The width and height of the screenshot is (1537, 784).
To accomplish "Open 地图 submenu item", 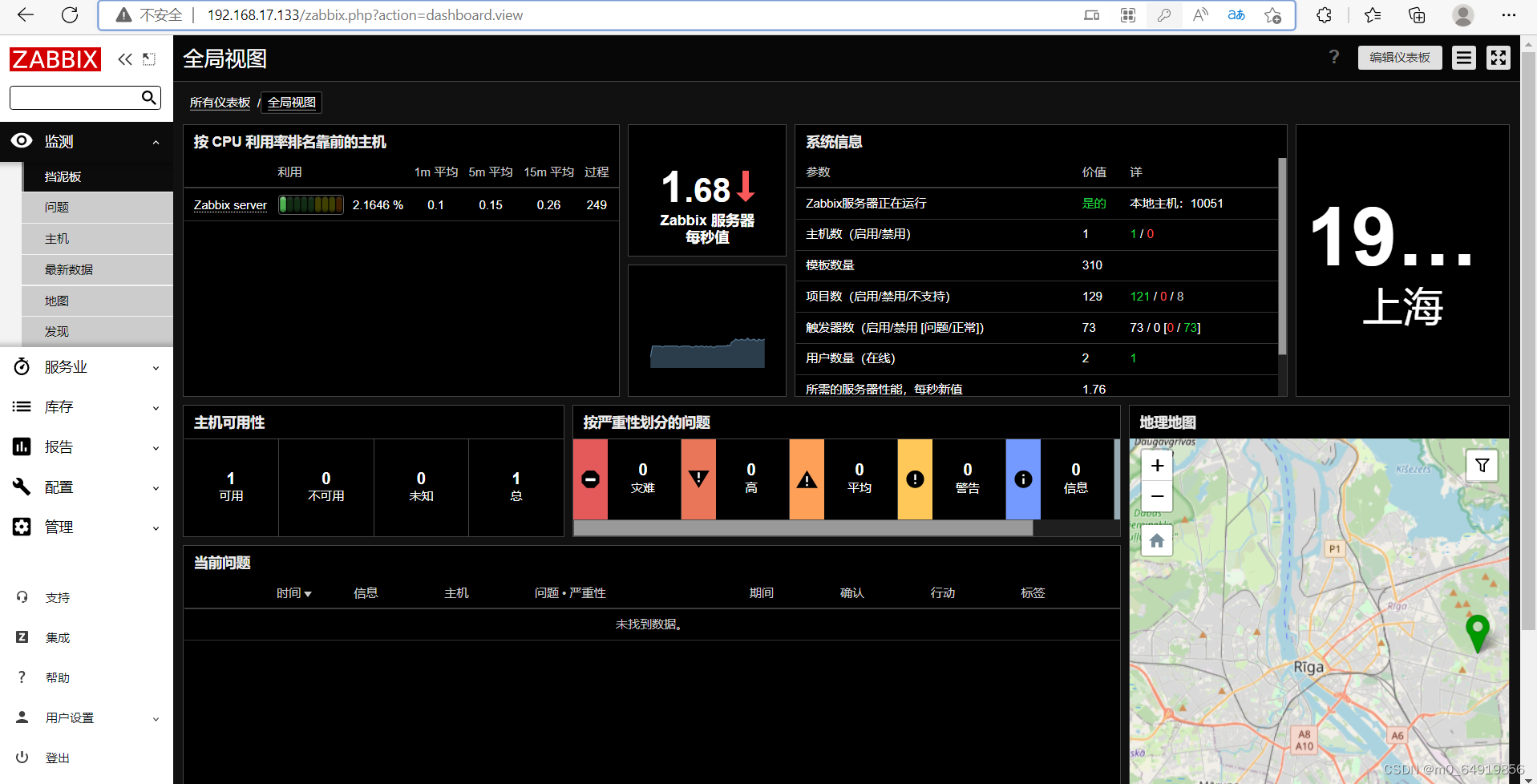I will point(98,301).
